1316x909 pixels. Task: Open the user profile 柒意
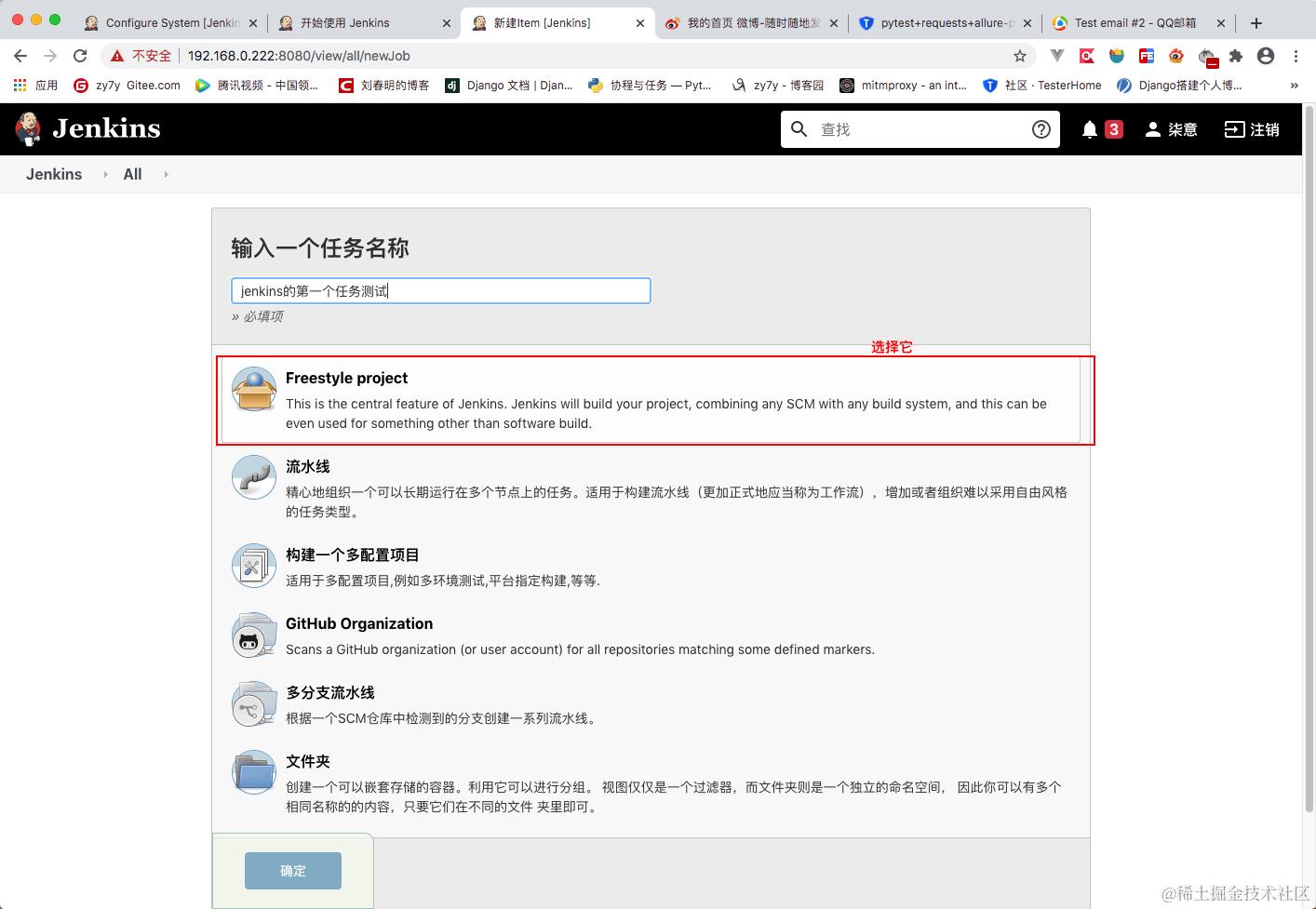pos(1171,129)
